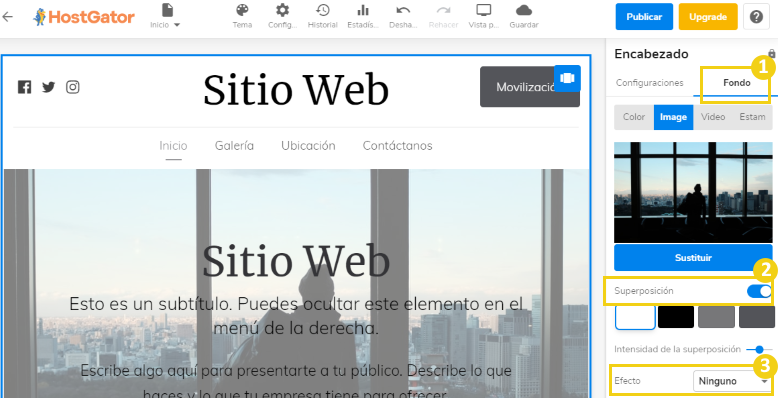Click the Sitio Web hero heading
Image resolution: width=778 pixels, height=398 pixels.
tap(296, 261)
